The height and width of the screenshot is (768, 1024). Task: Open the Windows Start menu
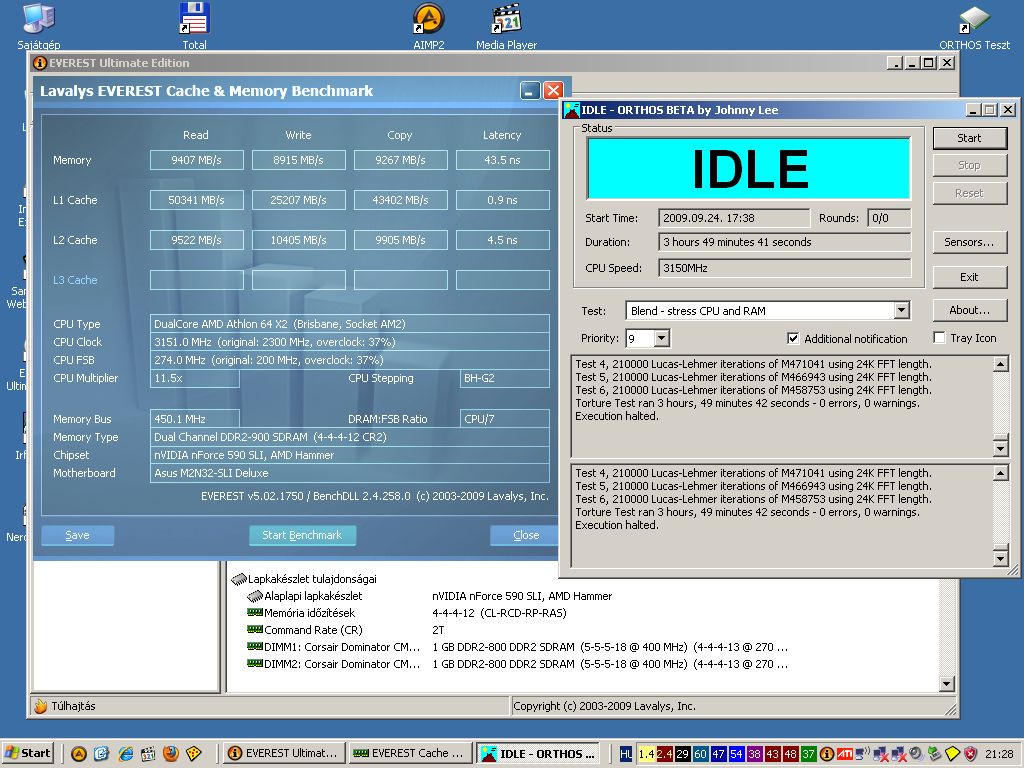(x=27, y=753)
